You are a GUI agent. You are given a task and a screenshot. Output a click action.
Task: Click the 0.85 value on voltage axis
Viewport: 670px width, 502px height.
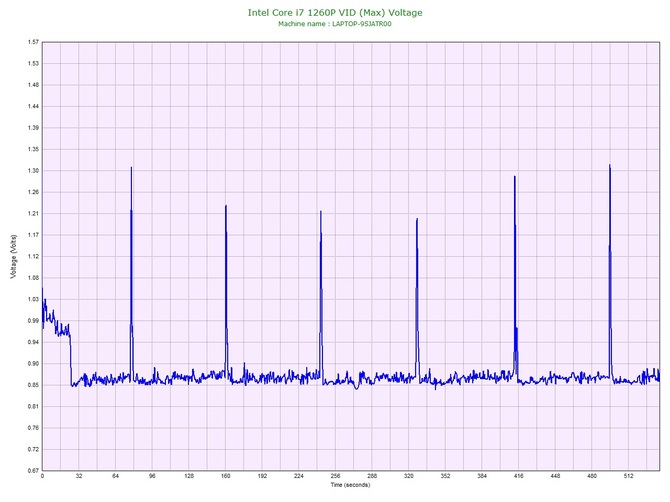click(33, 385)
